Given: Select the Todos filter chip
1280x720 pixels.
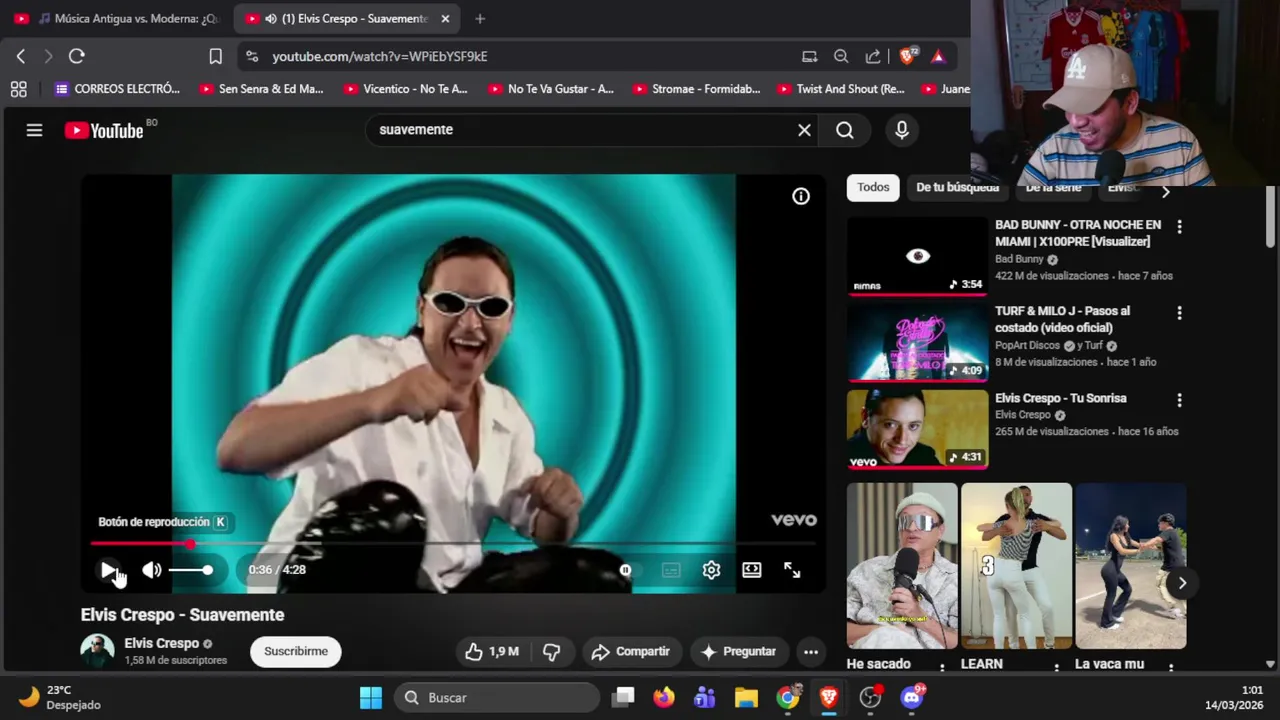Looking at the screenshot, I should pos(873,187).
